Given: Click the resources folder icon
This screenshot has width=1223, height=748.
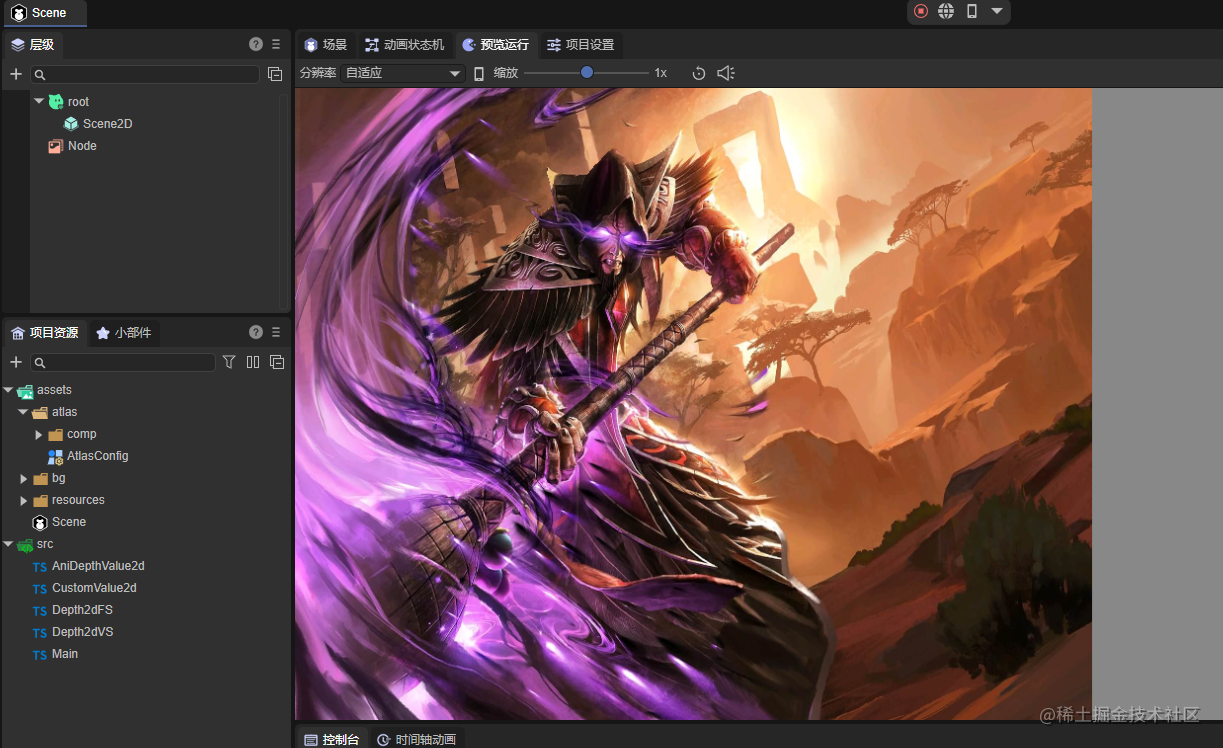Looking at the screenshot, I should [40, 501].
